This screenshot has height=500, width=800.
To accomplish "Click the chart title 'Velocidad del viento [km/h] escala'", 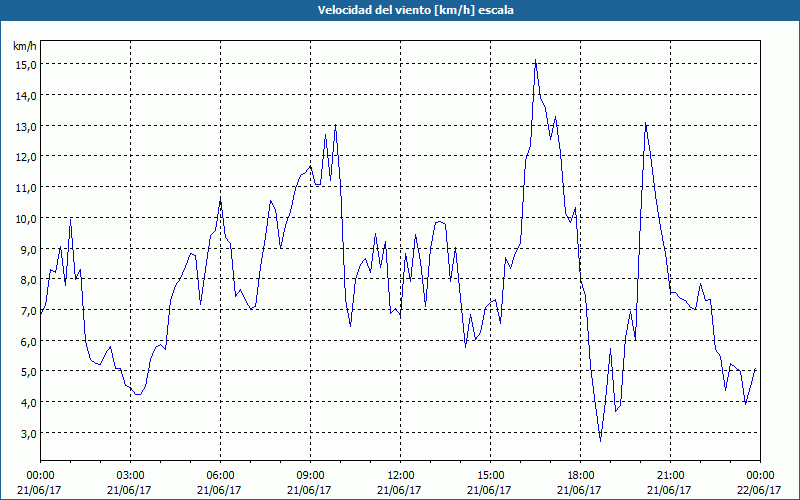I will tap(415, 10).
